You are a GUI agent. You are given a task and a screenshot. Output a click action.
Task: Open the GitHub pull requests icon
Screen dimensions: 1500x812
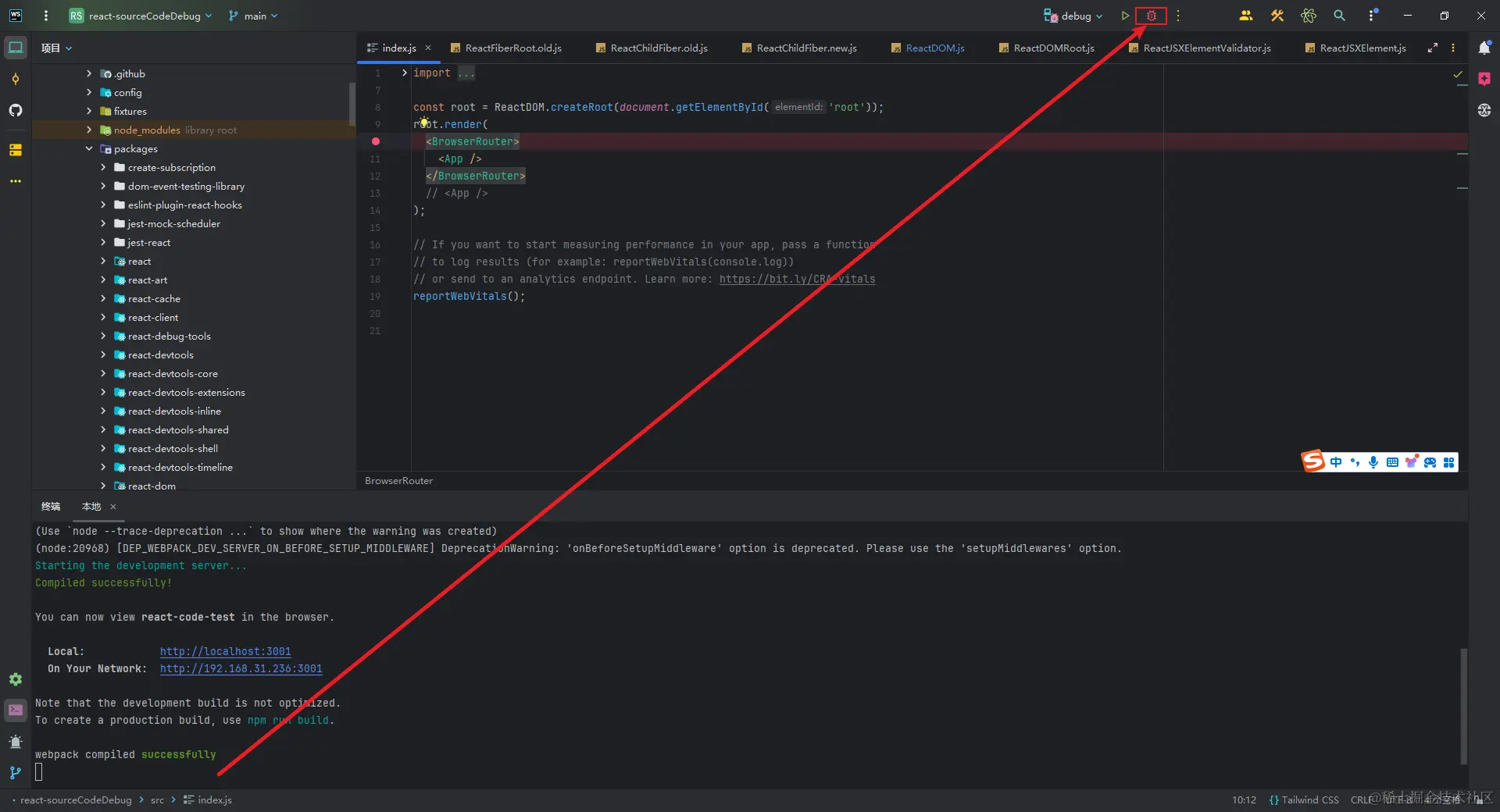16,110
